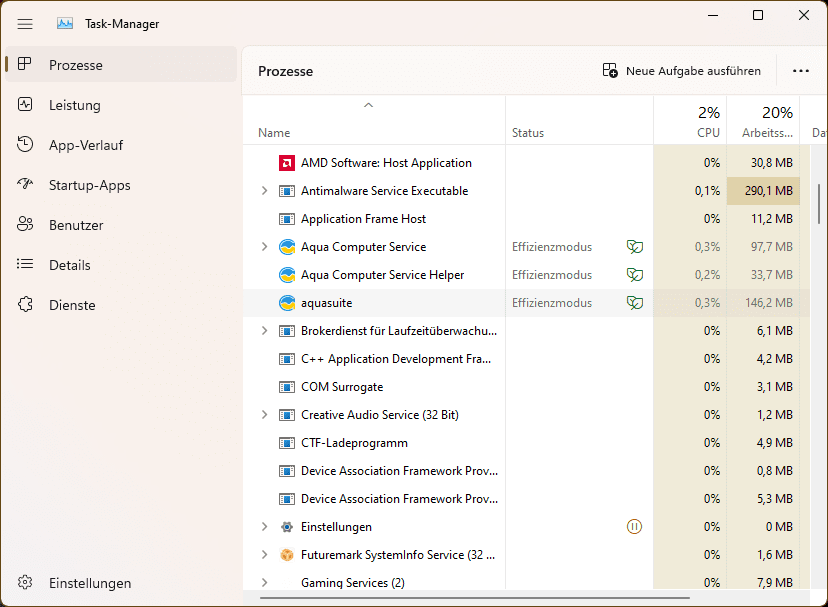828x607 pixels.
Task: Click the aquasuite process icon
Action: [287, 303]
